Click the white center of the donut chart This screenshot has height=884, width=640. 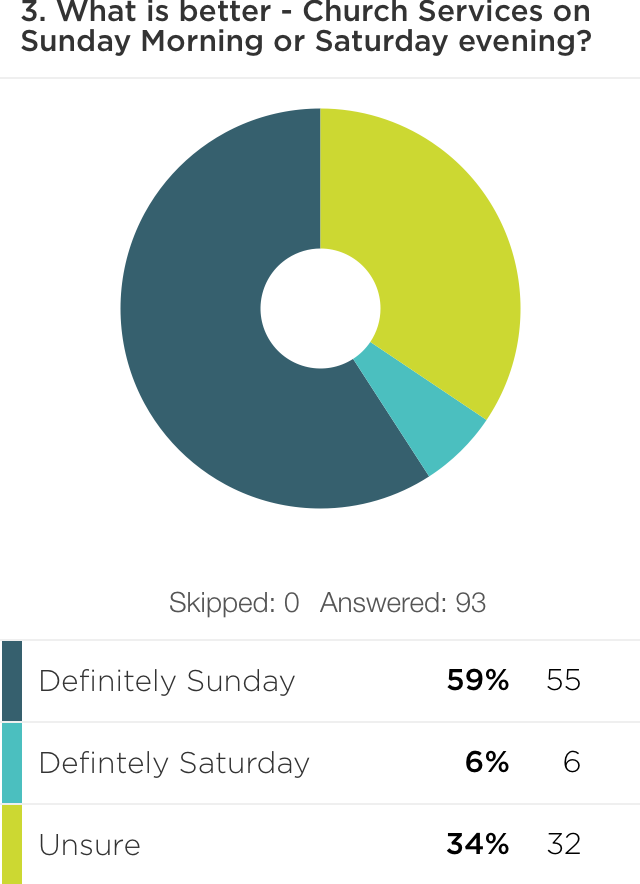[x=320, y=308]
